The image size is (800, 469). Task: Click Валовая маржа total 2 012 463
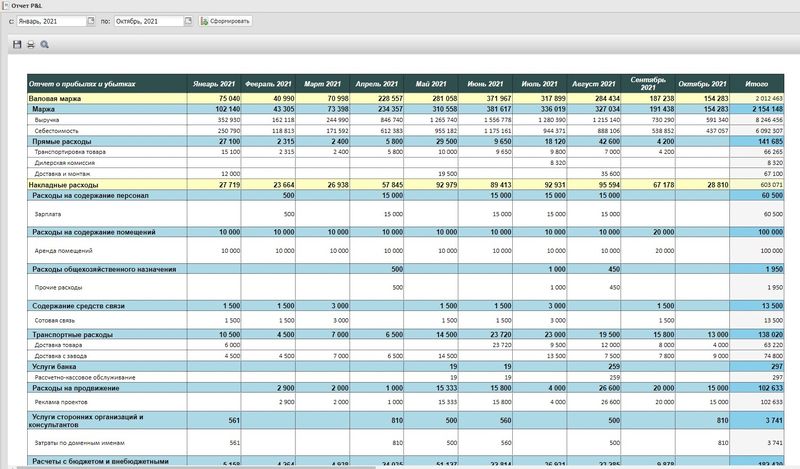coord(769,98)
